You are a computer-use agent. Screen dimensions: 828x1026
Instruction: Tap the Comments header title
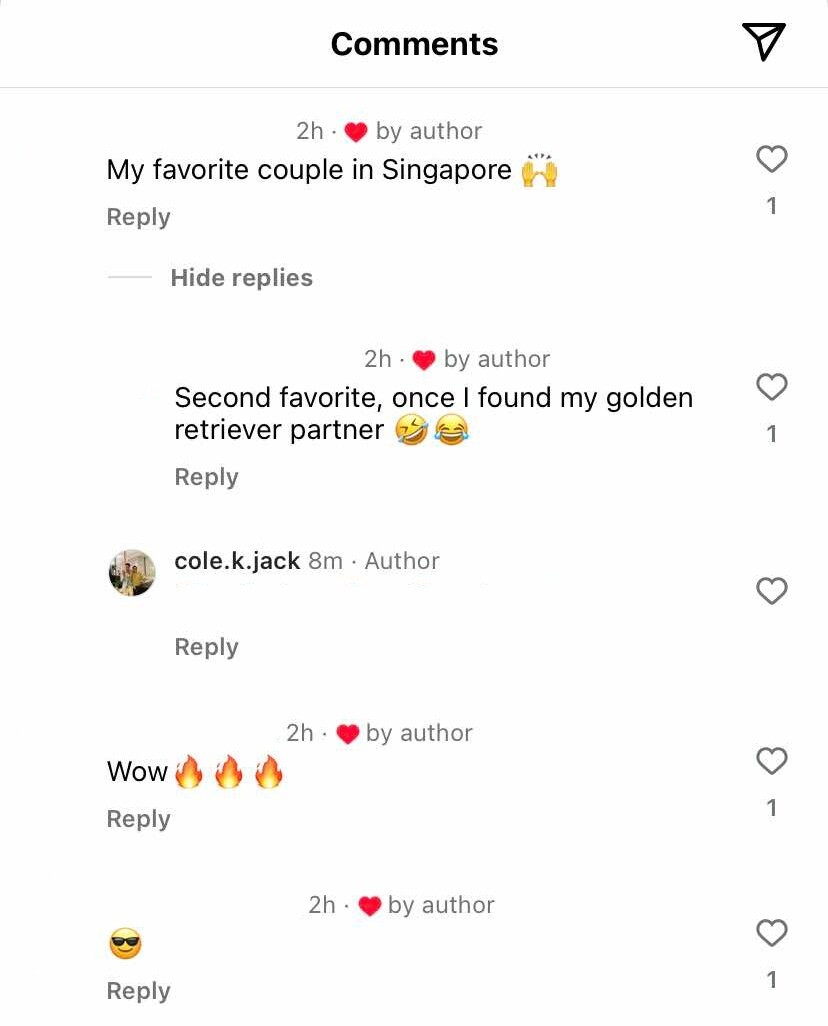point(414,44)
